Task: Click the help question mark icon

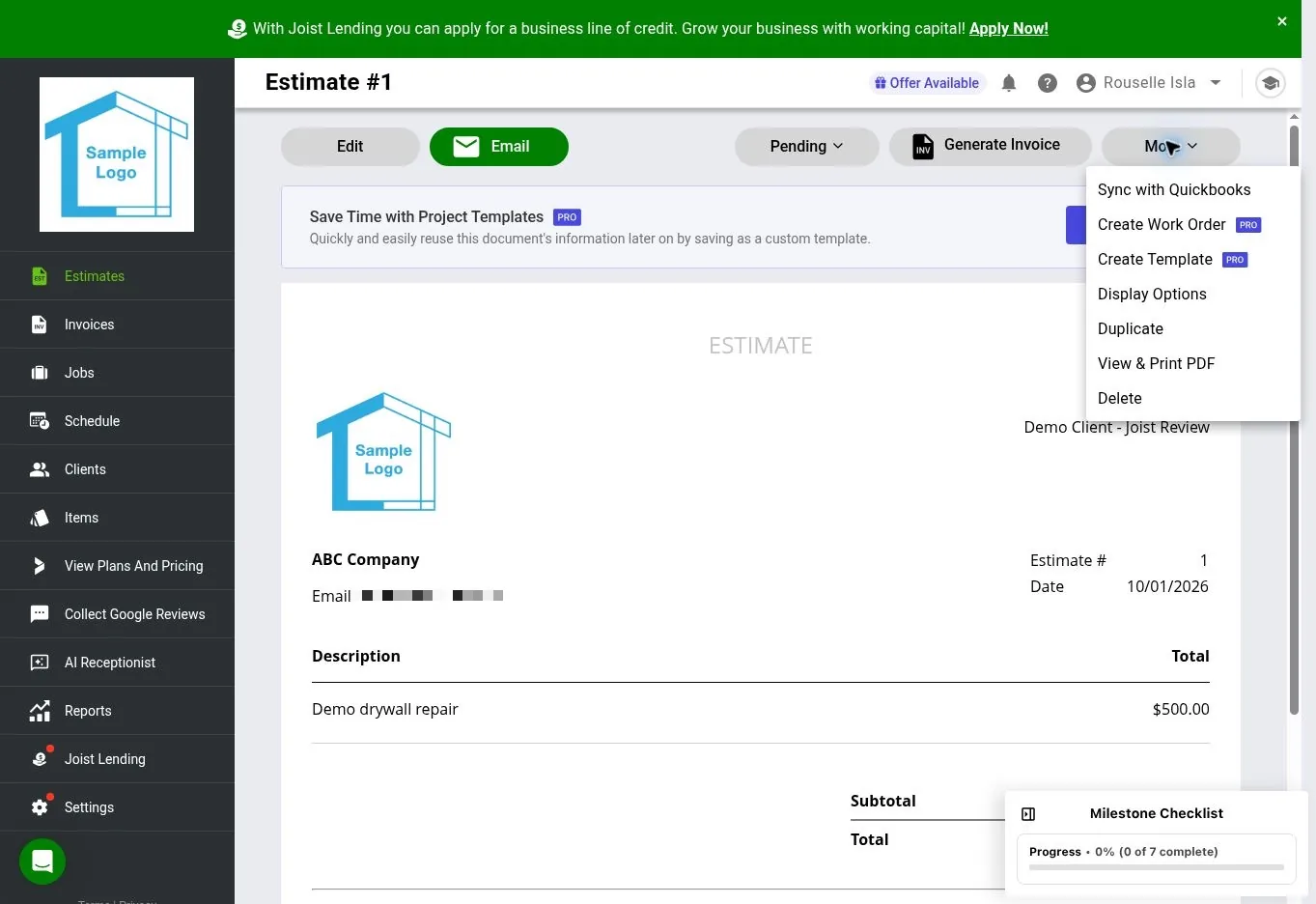Action: (1048, 83)
